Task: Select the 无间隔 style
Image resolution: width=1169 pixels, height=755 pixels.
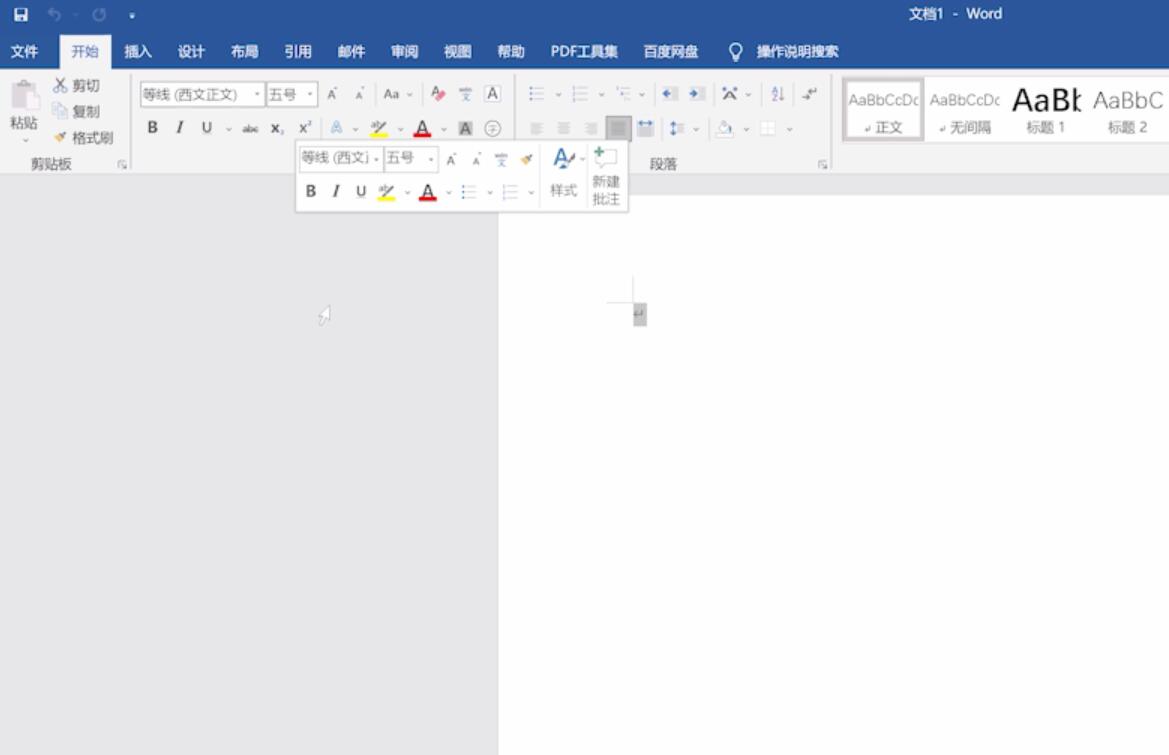Action: 964,109
